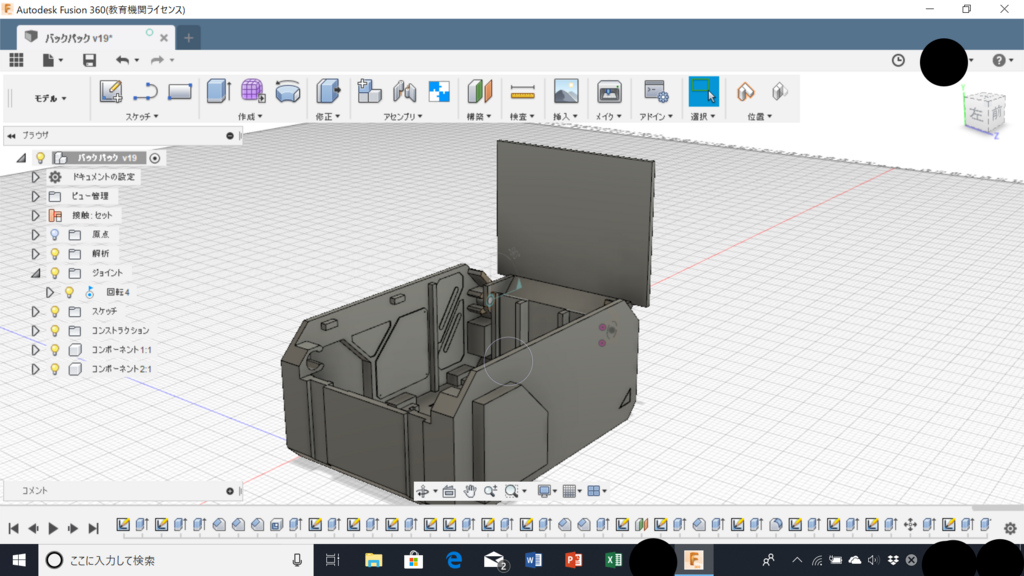Choose the Rectangle sketch tool
The width and height of the screenshot is (1024, 576).
click(180, 91)
